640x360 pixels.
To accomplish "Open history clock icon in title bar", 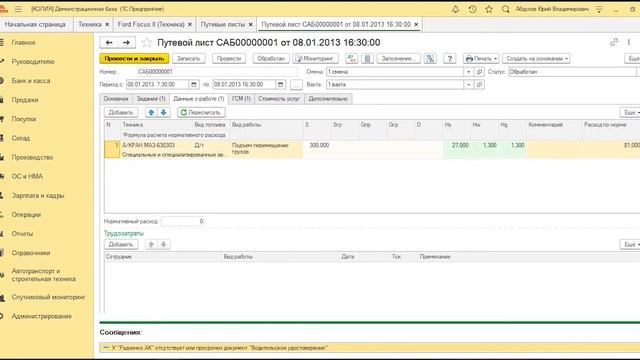I will click(472, 9).
